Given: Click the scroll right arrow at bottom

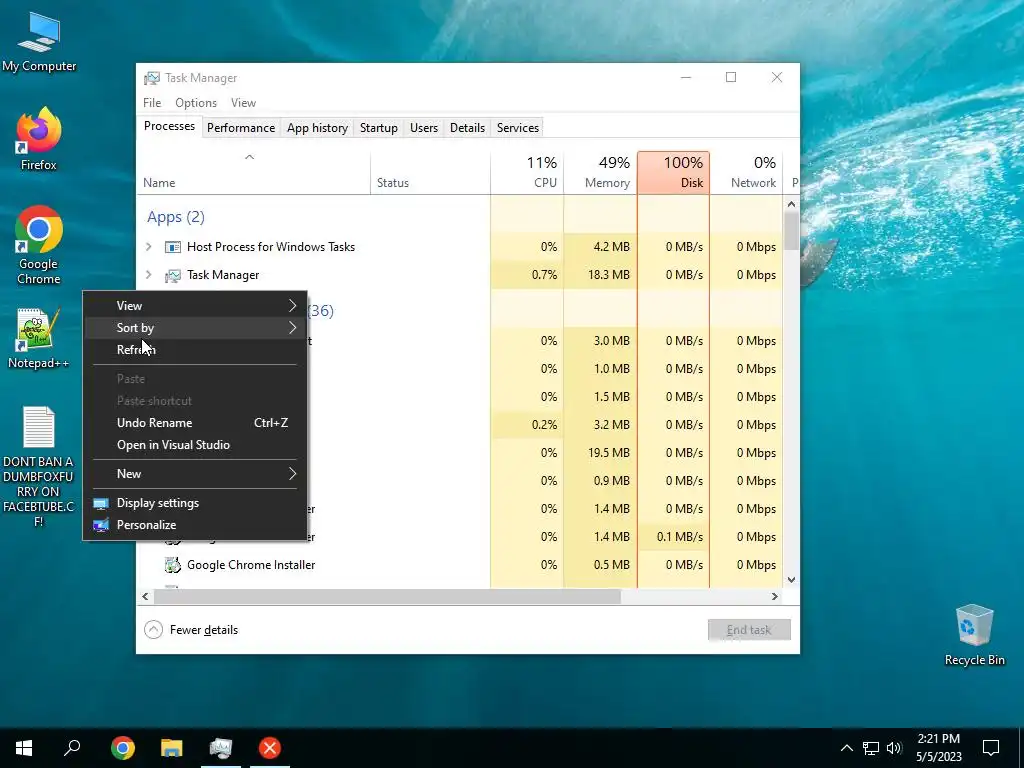Looking at the screenshot, I should [775, 597].
